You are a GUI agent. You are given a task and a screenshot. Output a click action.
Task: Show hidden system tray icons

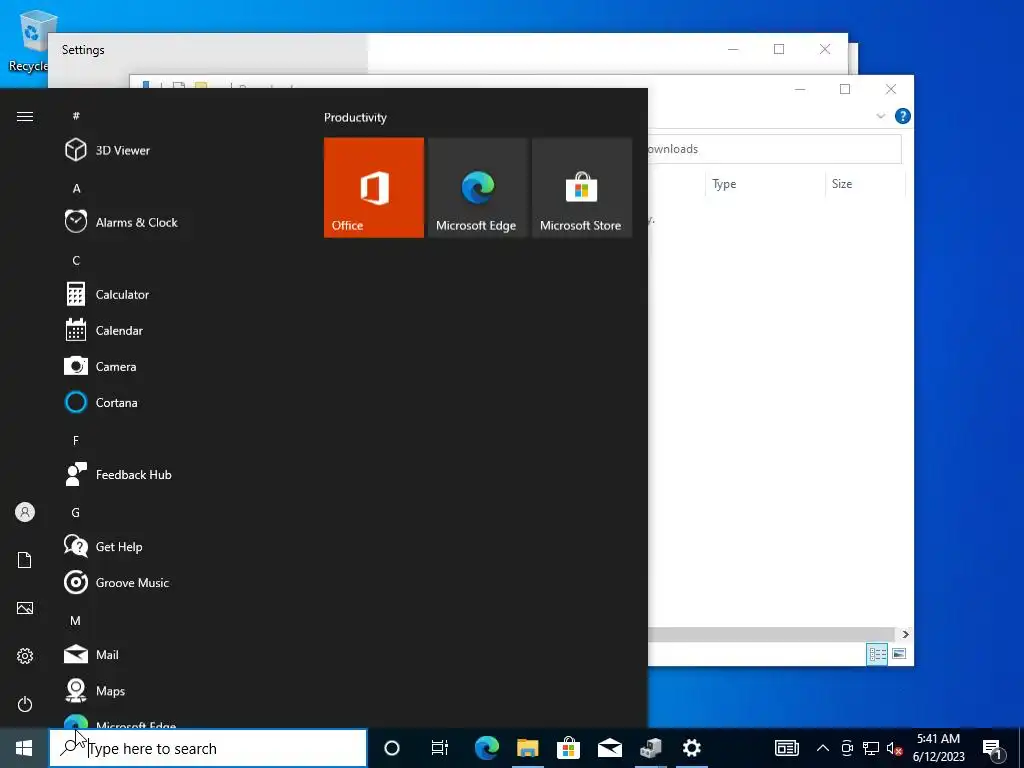(823, 748)
